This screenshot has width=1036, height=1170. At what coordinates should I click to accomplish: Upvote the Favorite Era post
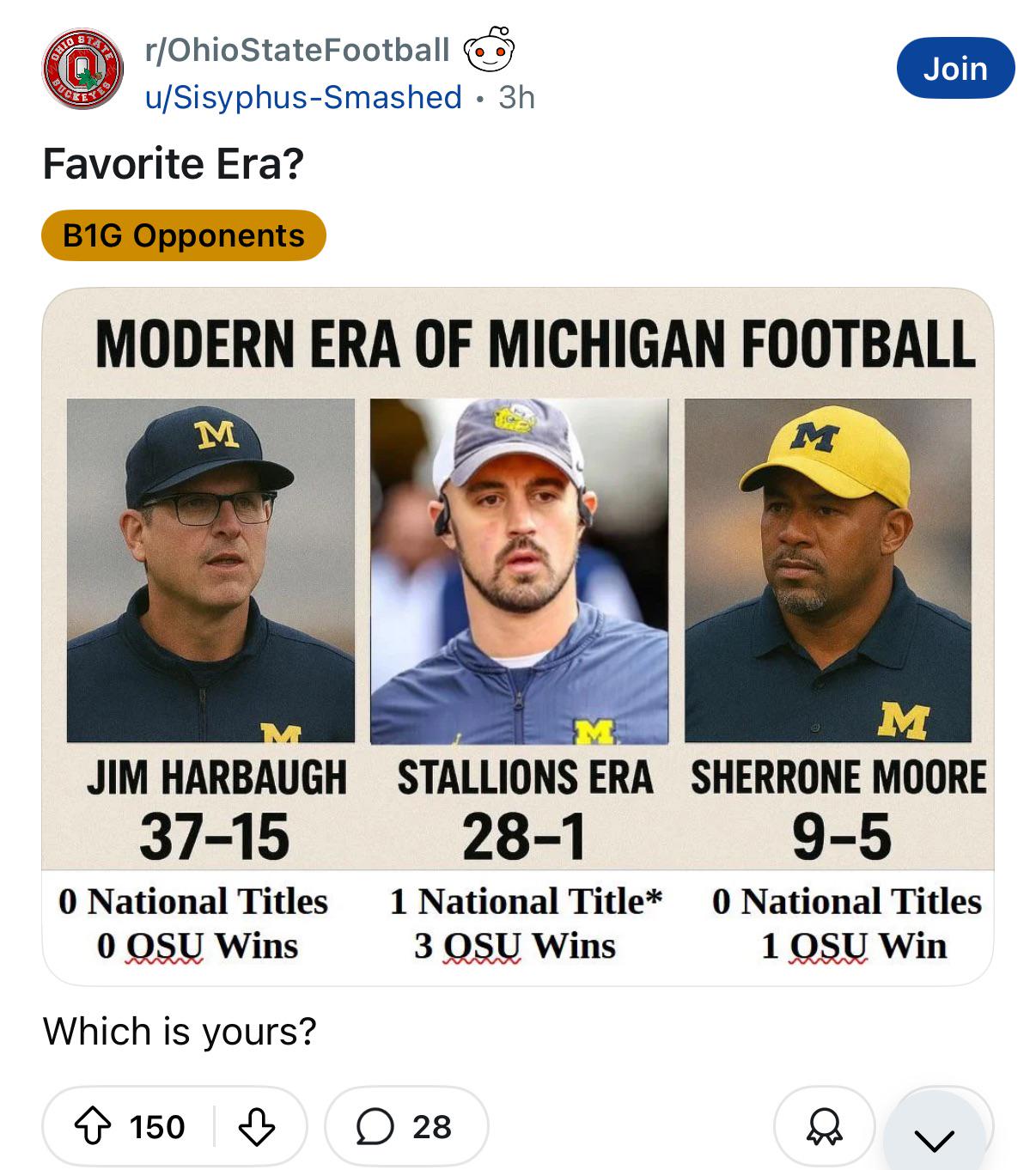[x=93, y=1126]
